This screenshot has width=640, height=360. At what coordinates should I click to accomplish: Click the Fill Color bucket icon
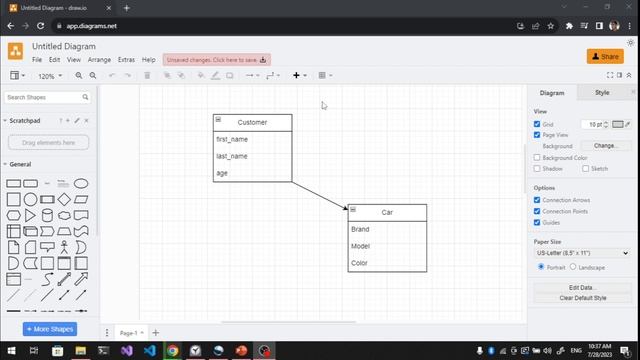point(201,76)
